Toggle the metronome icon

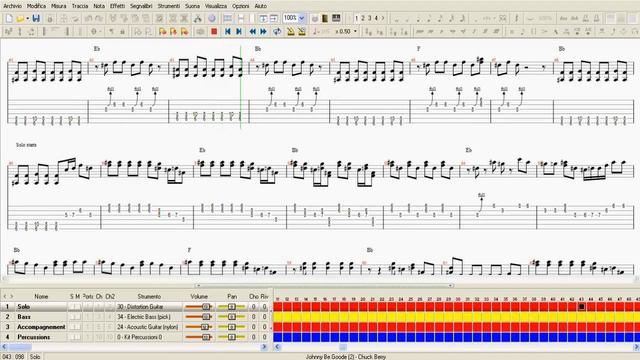click(x=291, y=31)
